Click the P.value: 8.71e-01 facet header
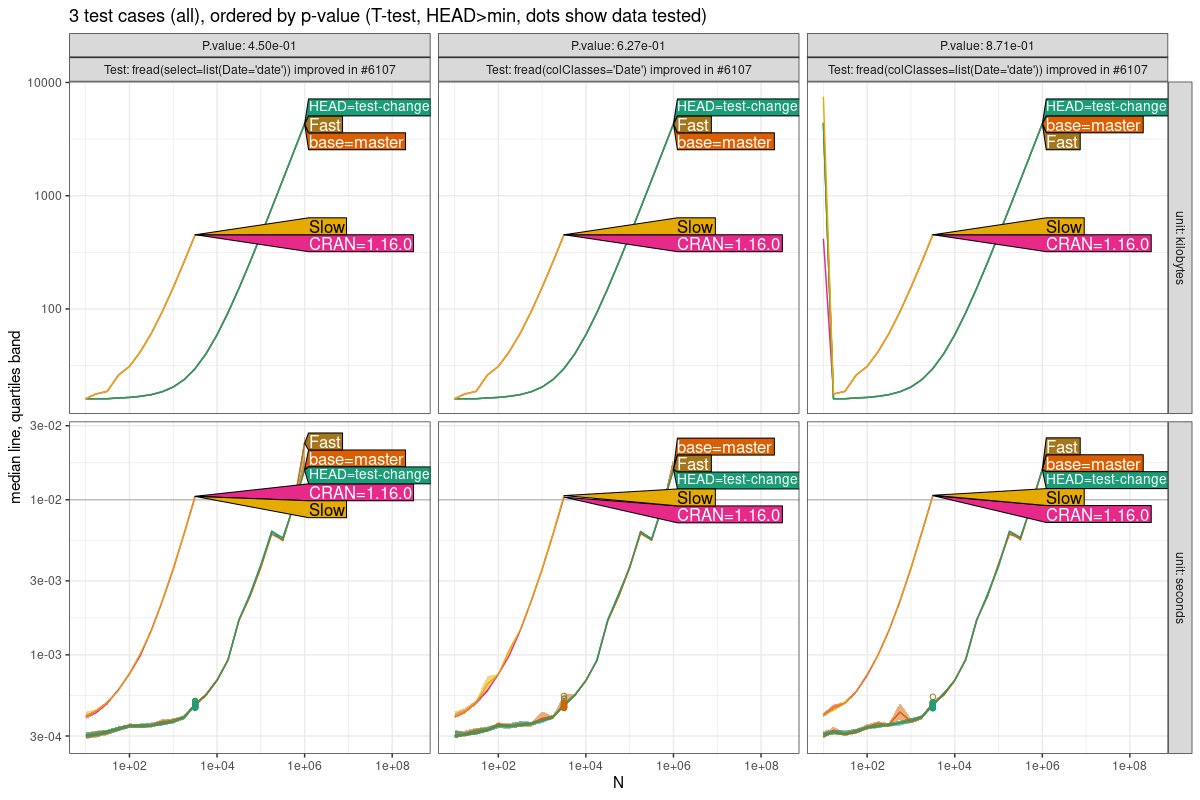Image resolution: width=1200 pixels, height=800 pixels. [x=986, y=45]
